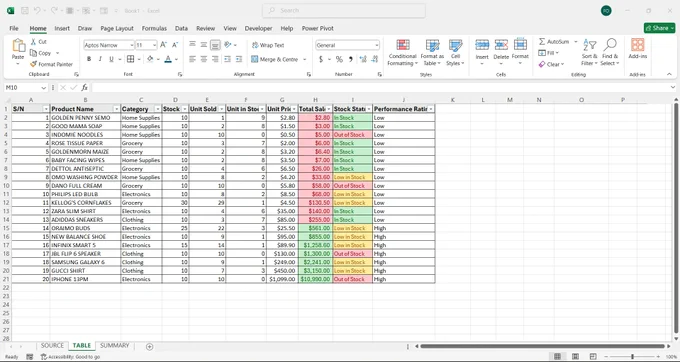Select cell with IPHONE 13PM
The height and width of the screenshot is (362, 680).
point(85,279)
